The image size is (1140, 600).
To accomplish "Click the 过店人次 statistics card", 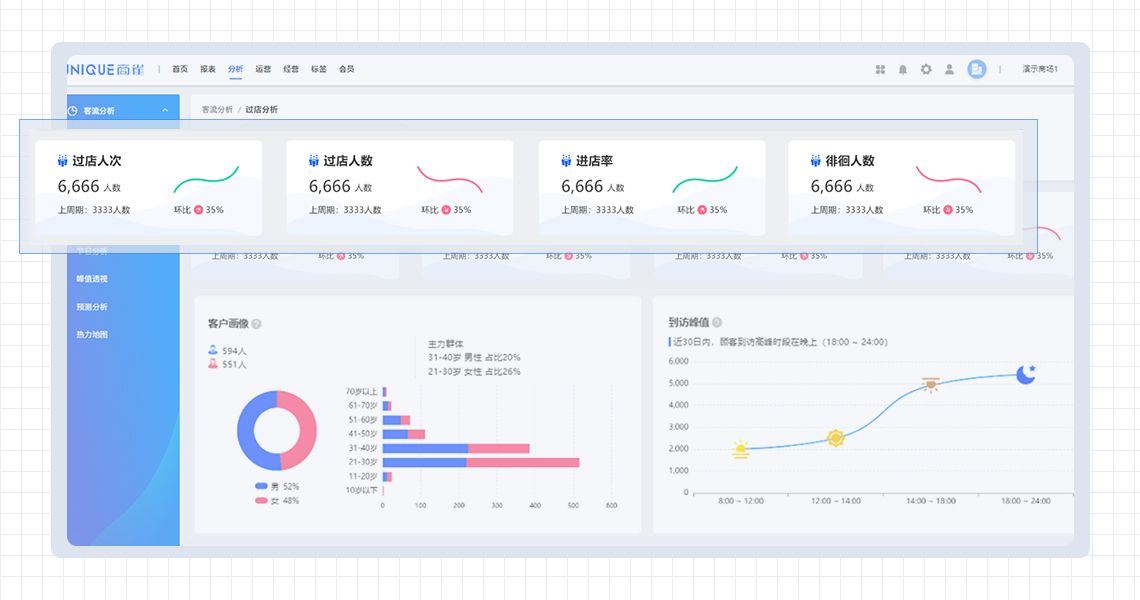I will tap(148, 187).
